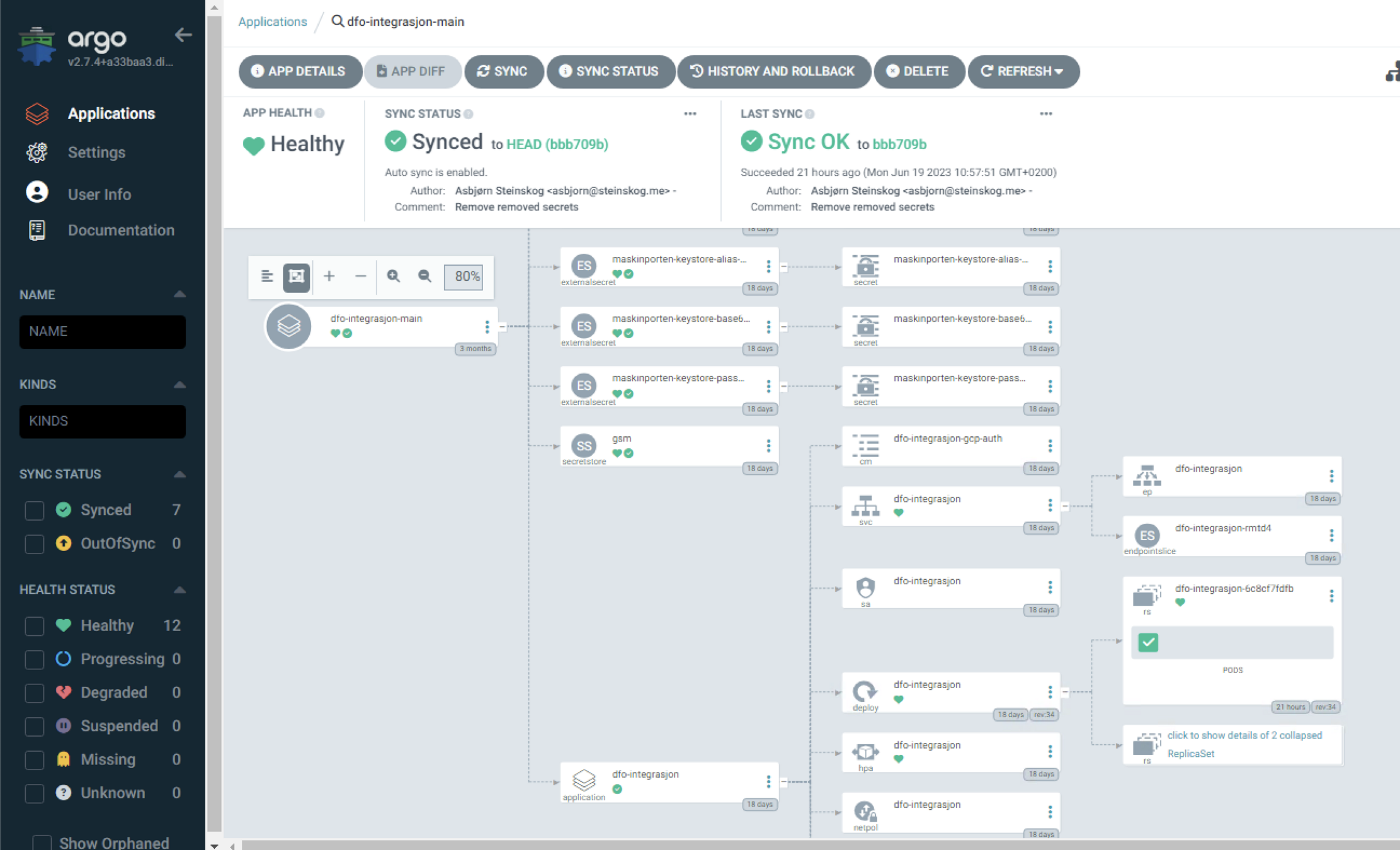Tick the Healthy health status checkbox
This screenshot has width=1400, height=850.
[35, 626]
